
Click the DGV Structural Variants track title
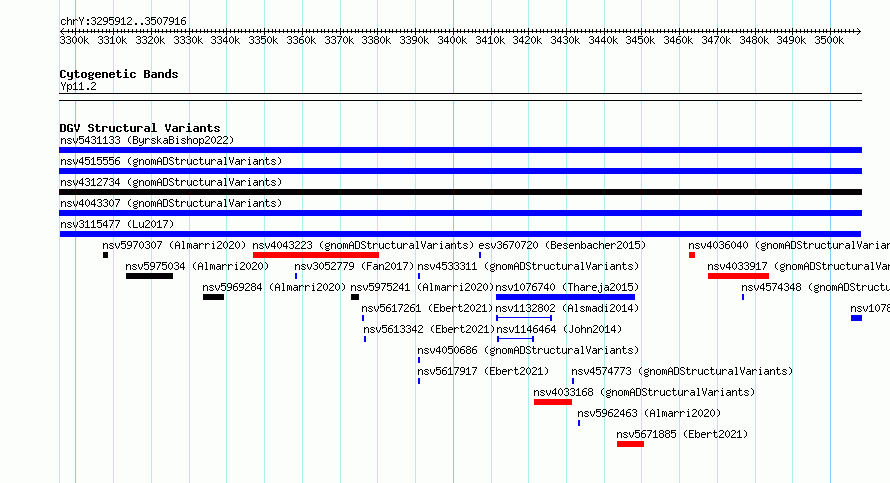140,128
